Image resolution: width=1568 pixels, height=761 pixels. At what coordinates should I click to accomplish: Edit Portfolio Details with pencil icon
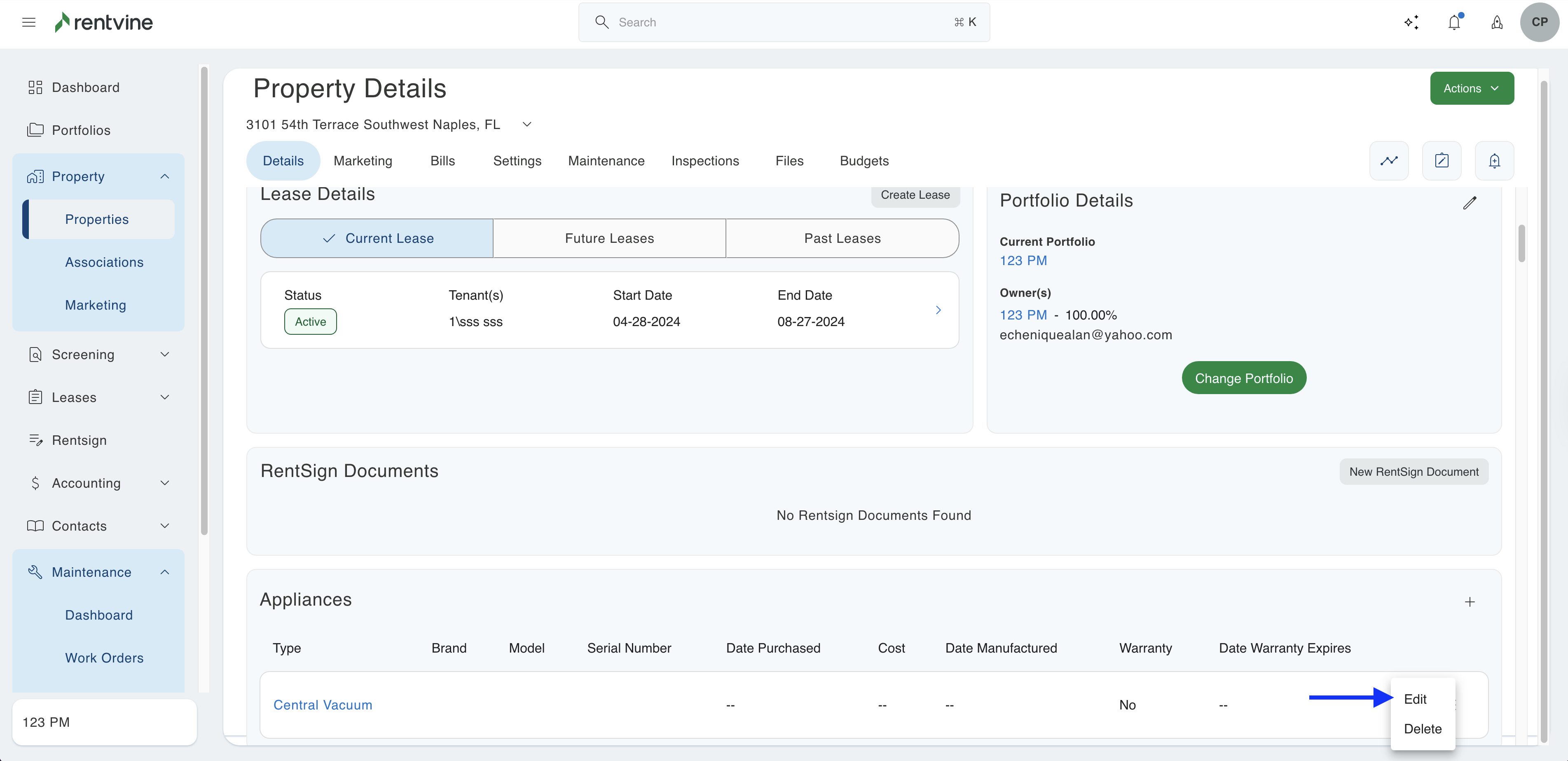click(1470, 203)
